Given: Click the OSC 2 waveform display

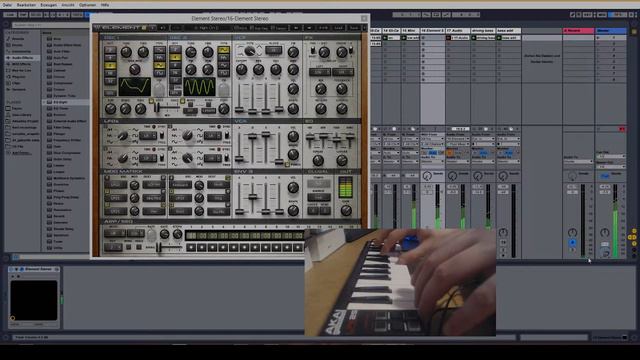Looking at the screenshot, I should (199, 86).
